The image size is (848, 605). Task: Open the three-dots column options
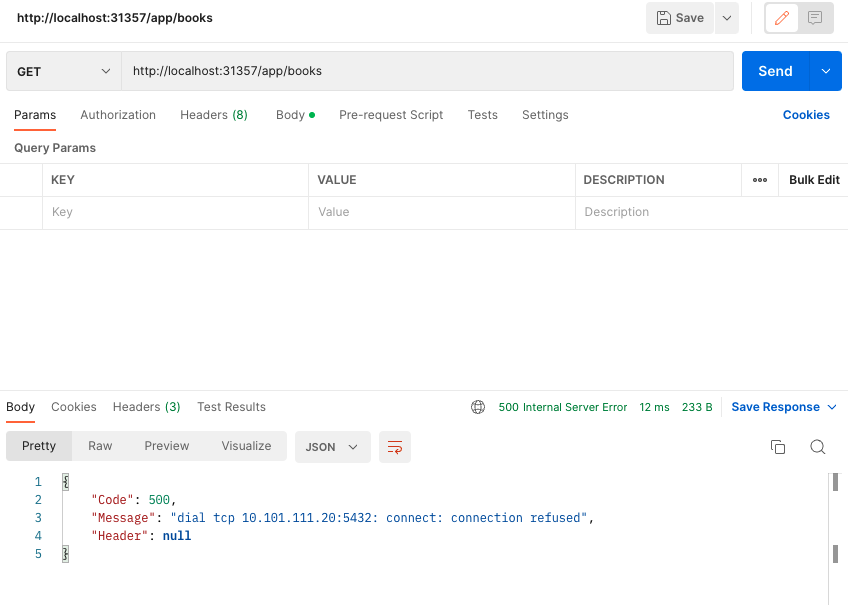pyautogui.click(x=760, y=180)
